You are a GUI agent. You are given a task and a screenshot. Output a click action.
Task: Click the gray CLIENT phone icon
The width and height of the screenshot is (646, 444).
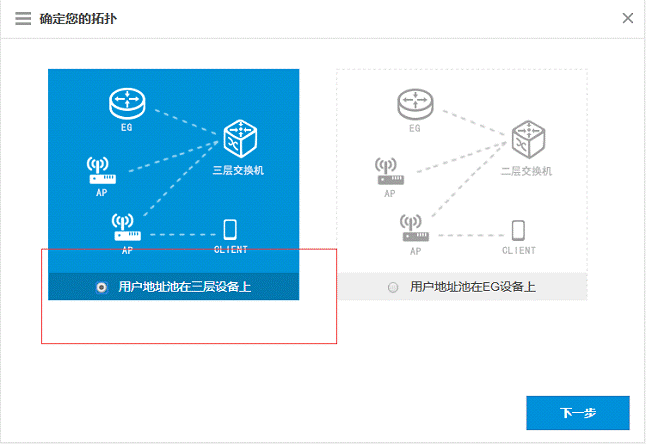coord(518,230)
